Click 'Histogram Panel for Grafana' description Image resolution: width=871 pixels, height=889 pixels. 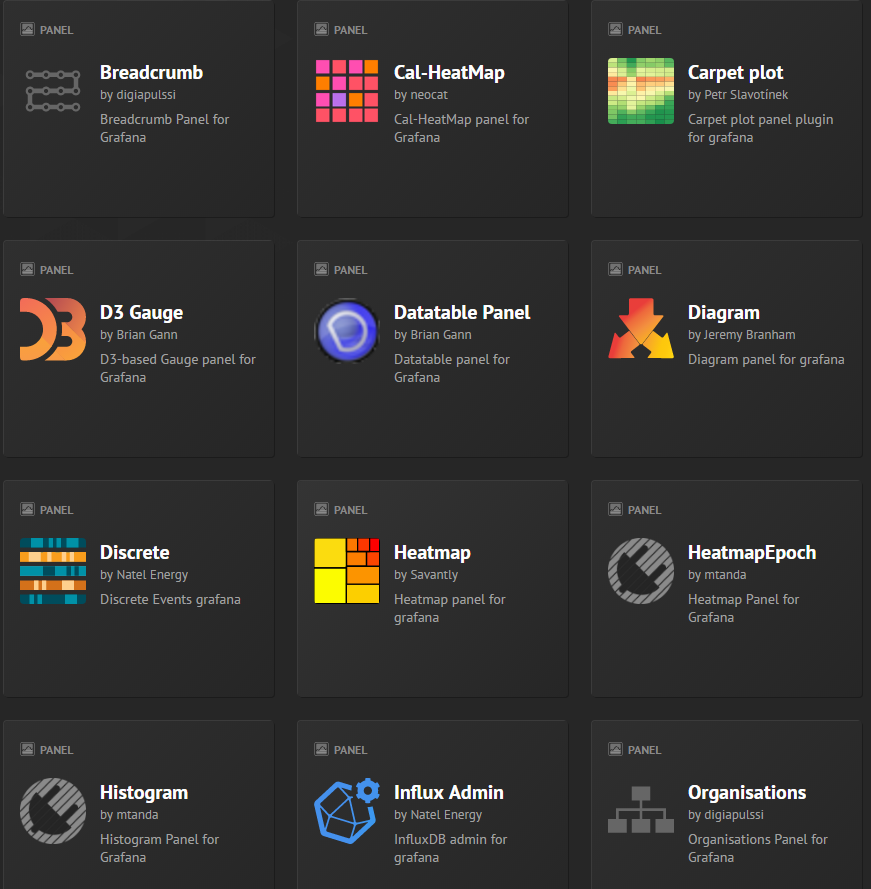coord(159,848)
